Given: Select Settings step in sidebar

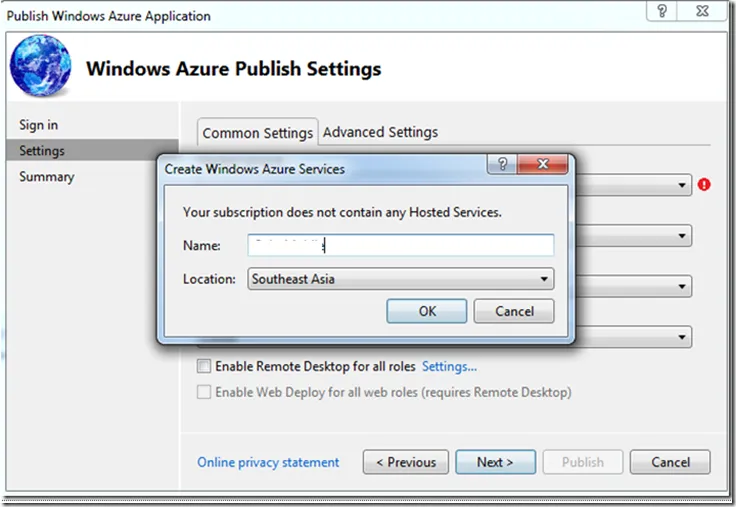Looking at the screenshot, I should coord(92,151).
